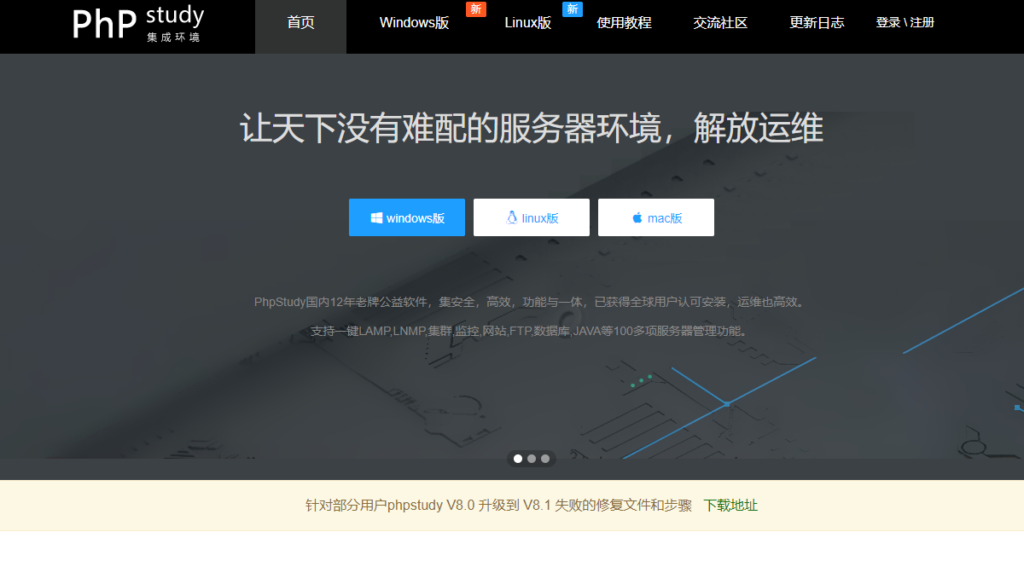
Task: Click the Windows logo icon in button
Action: (x=377, y=217)
